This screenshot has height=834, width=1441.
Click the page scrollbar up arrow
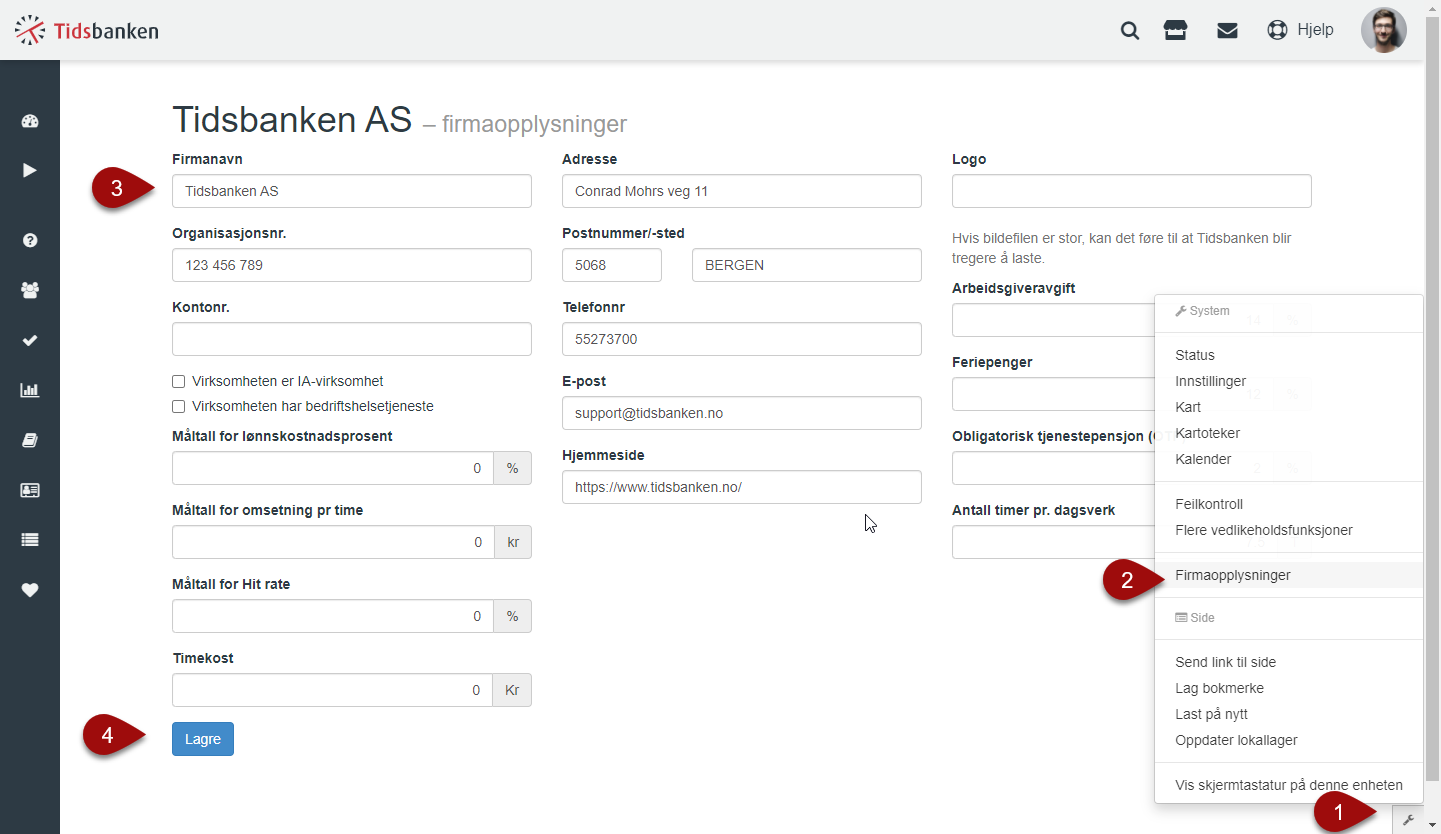(x=1433, y=8)
